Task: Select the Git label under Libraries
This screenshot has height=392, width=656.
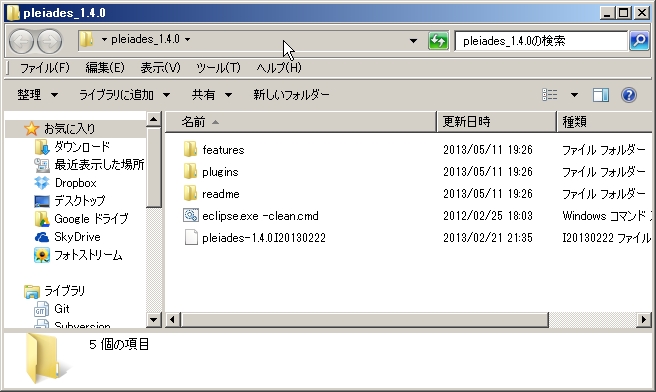Action: (62, 309)
